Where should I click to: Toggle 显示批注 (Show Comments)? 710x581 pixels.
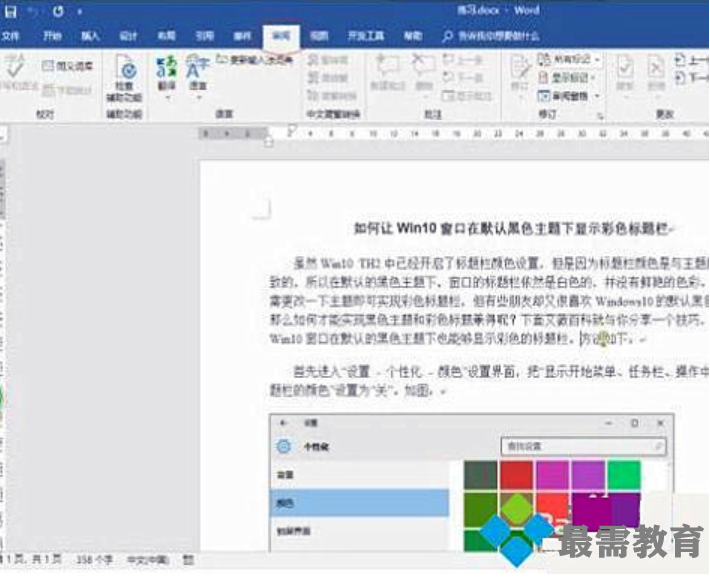coord(467,96)
